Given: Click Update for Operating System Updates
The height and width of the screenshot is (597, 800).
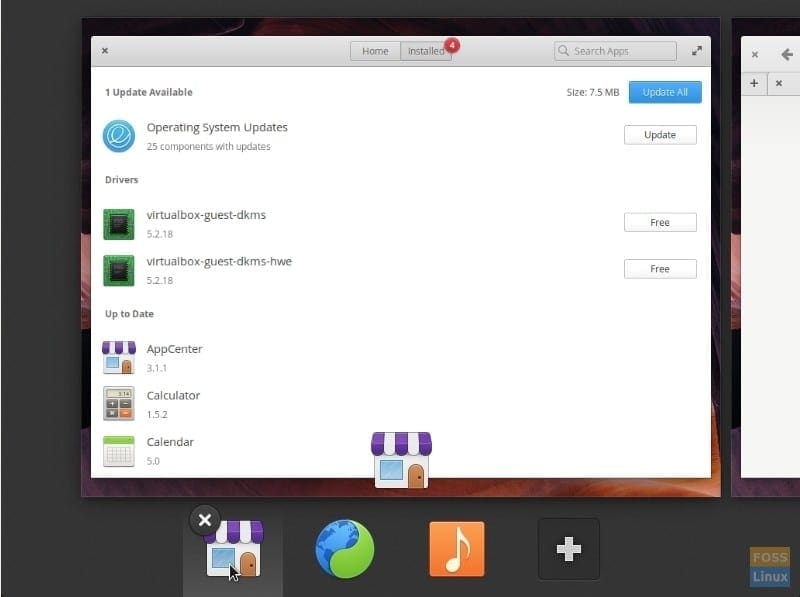Looking at the screenshot, I should click(x=660, y=135).
